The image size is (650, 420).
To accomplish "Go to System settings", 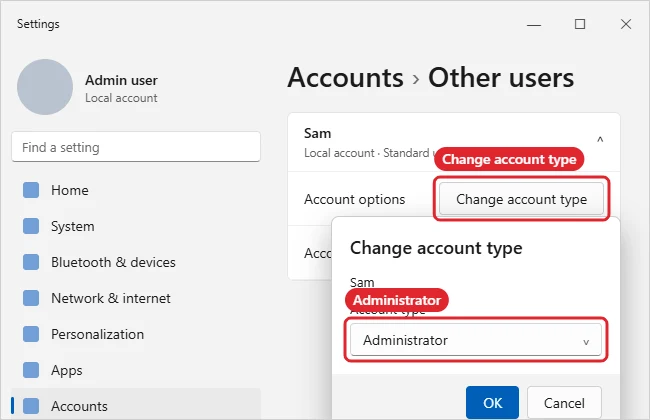I will click(136, 226).
